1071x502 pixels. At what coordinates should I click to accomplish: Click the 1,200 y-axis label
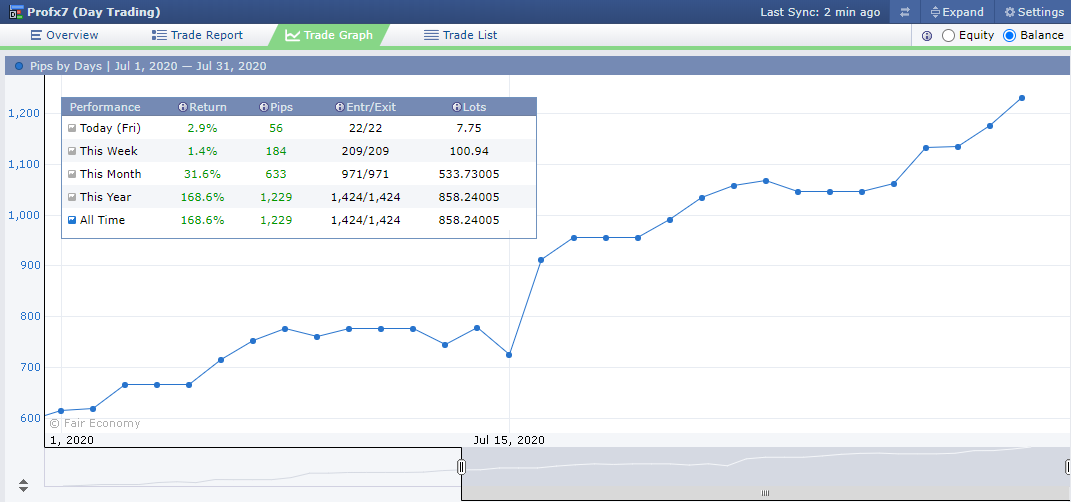[x=24, y=113]
